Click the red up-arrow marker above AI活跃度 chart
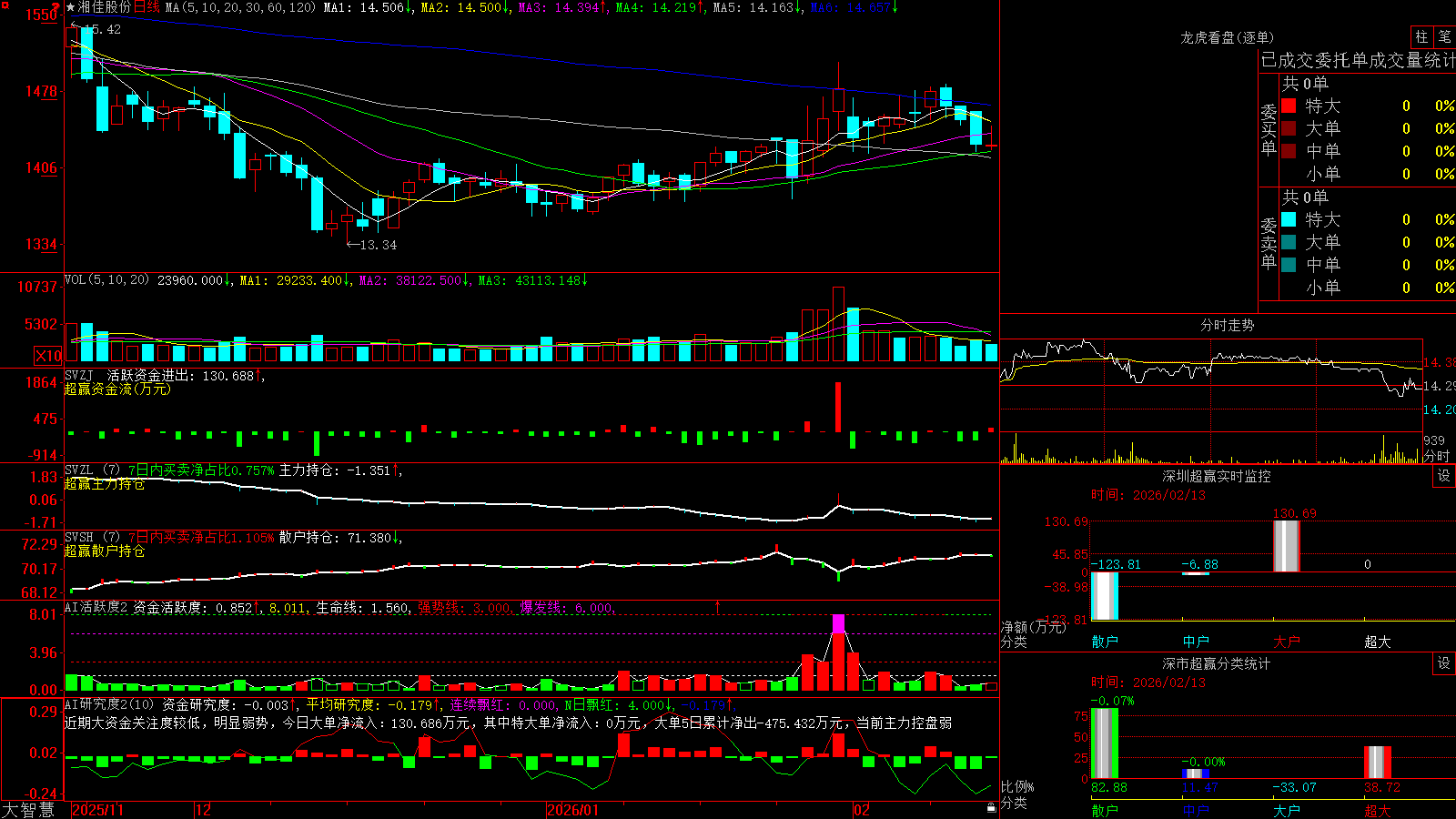This screenshot has height=819, width=1456. [717, 606]
